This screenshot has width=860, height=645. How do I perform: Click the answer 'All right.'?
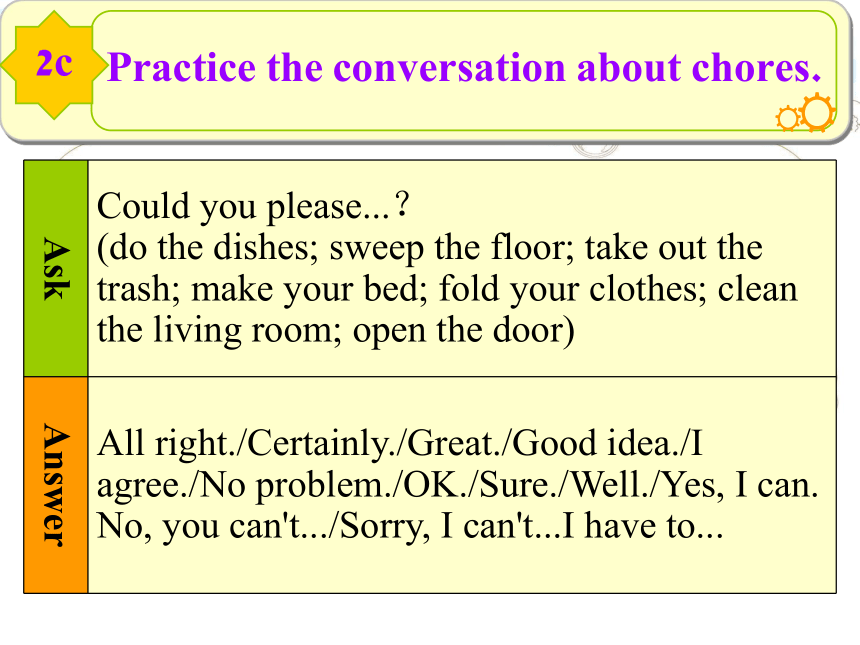click(x=165, y=444)
